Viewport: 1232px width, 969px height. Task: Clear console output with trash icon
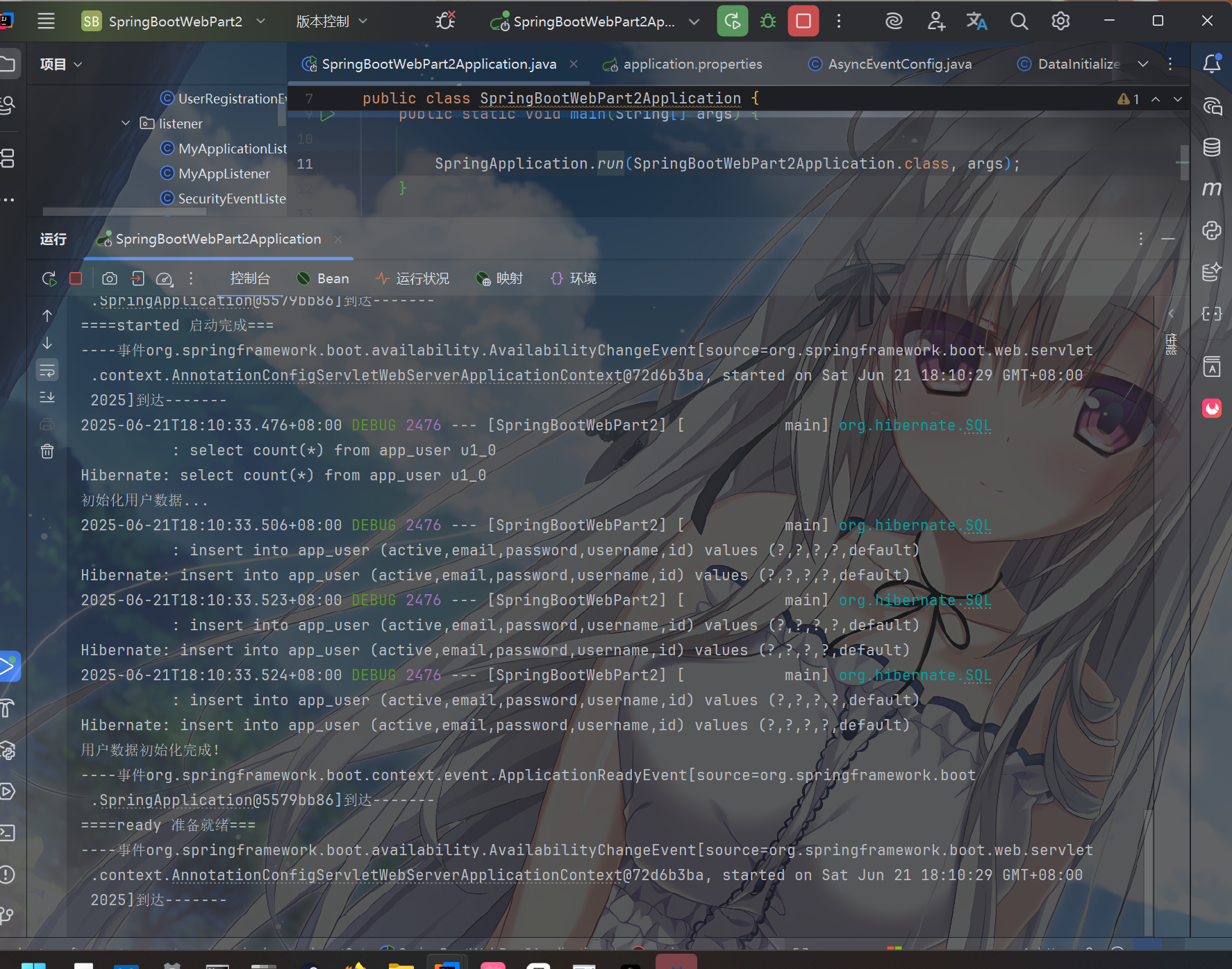tap(47, 451)
